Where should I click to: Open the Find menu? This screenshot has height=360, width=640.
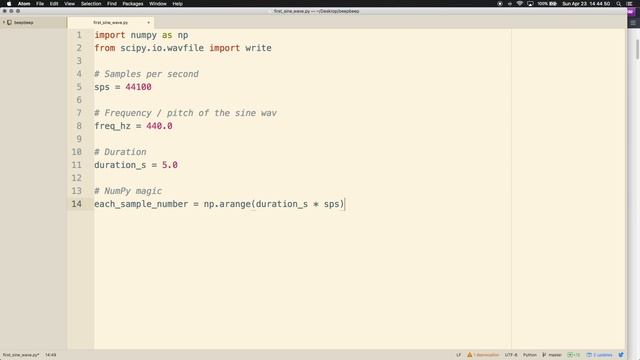pyautogui.click(x=112, y=4)
